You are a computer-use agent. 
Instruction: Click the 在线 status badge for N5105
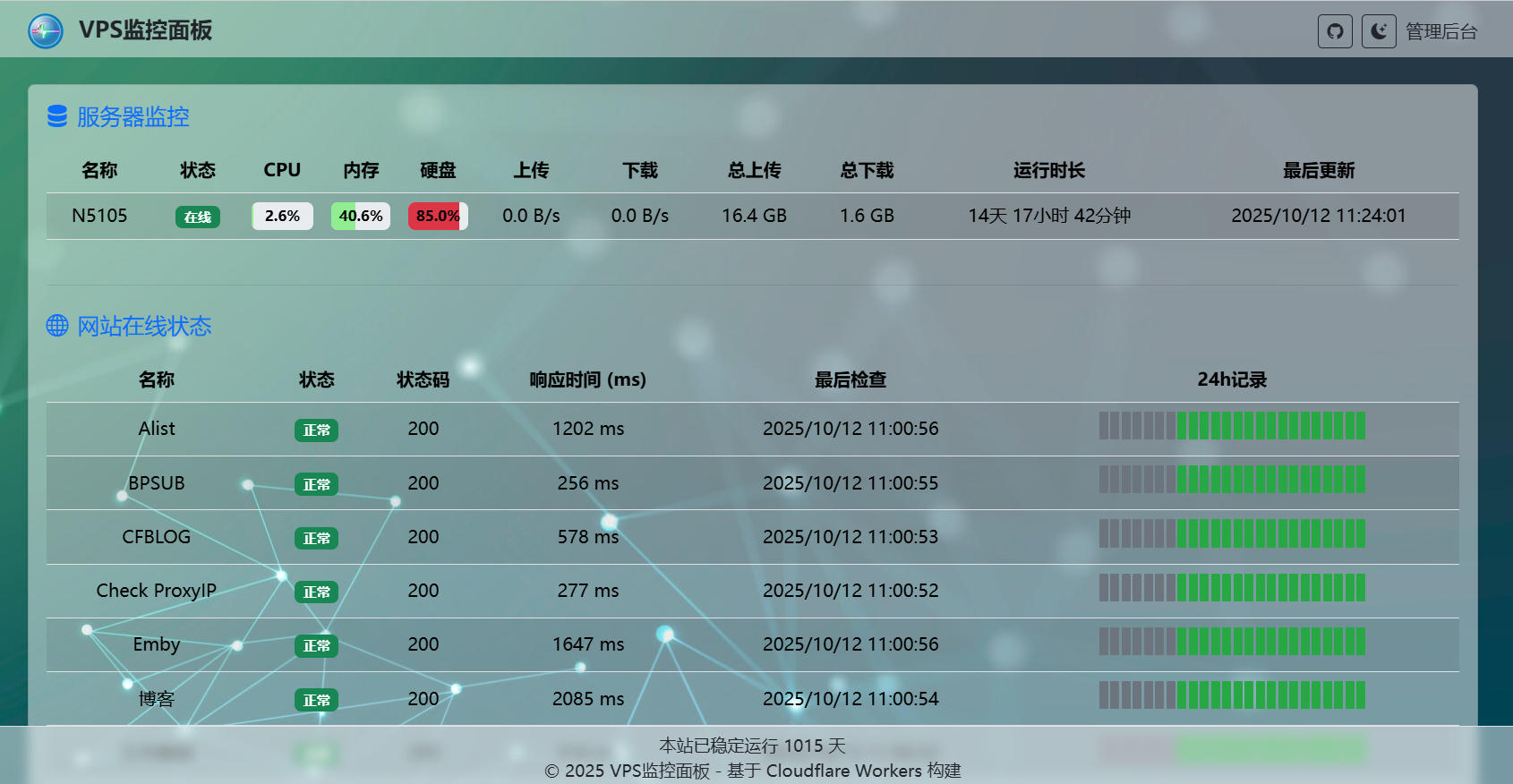tap(197, 217)
